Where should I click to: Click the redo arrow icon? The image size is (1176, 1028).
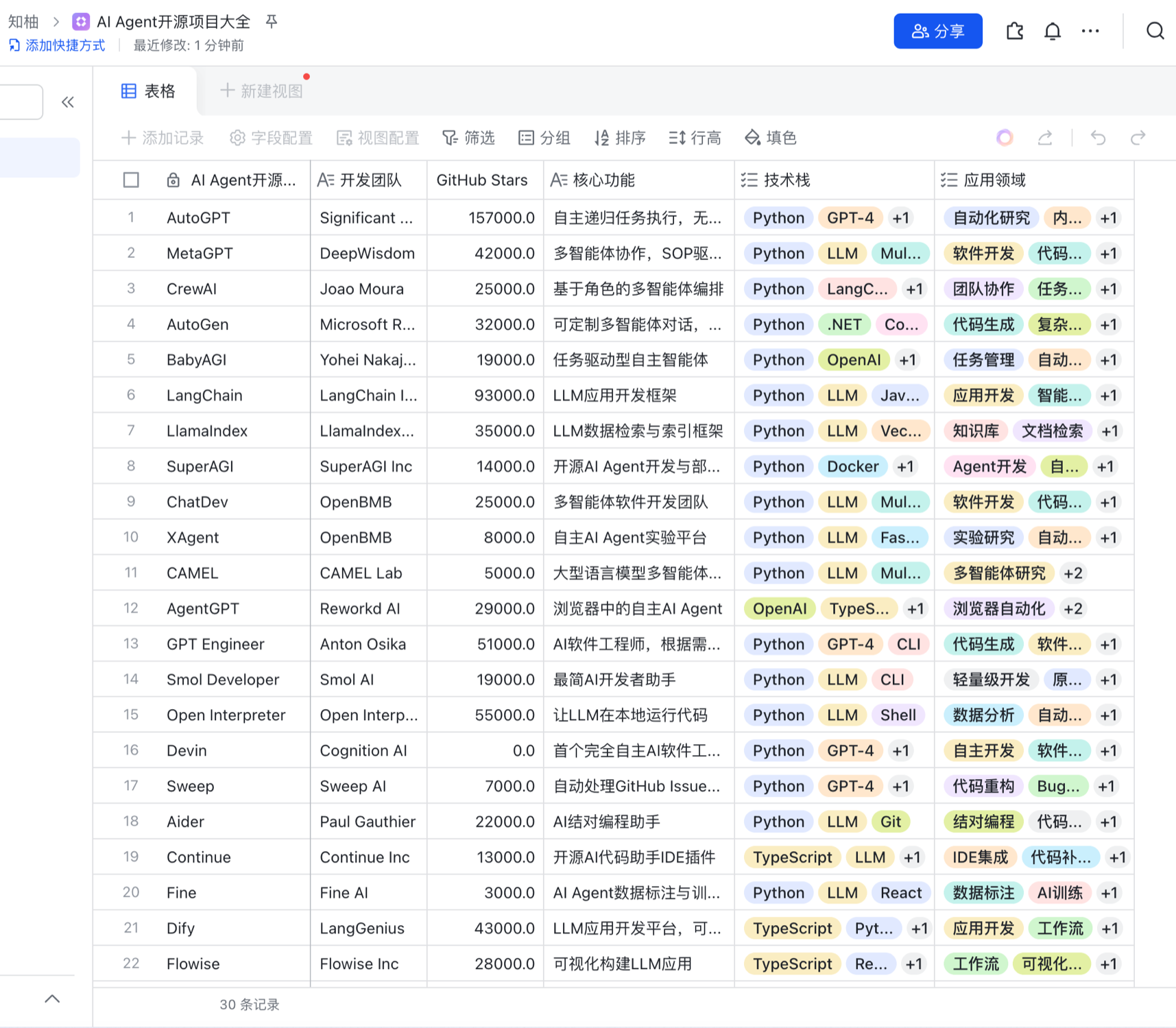(1138, 139)
